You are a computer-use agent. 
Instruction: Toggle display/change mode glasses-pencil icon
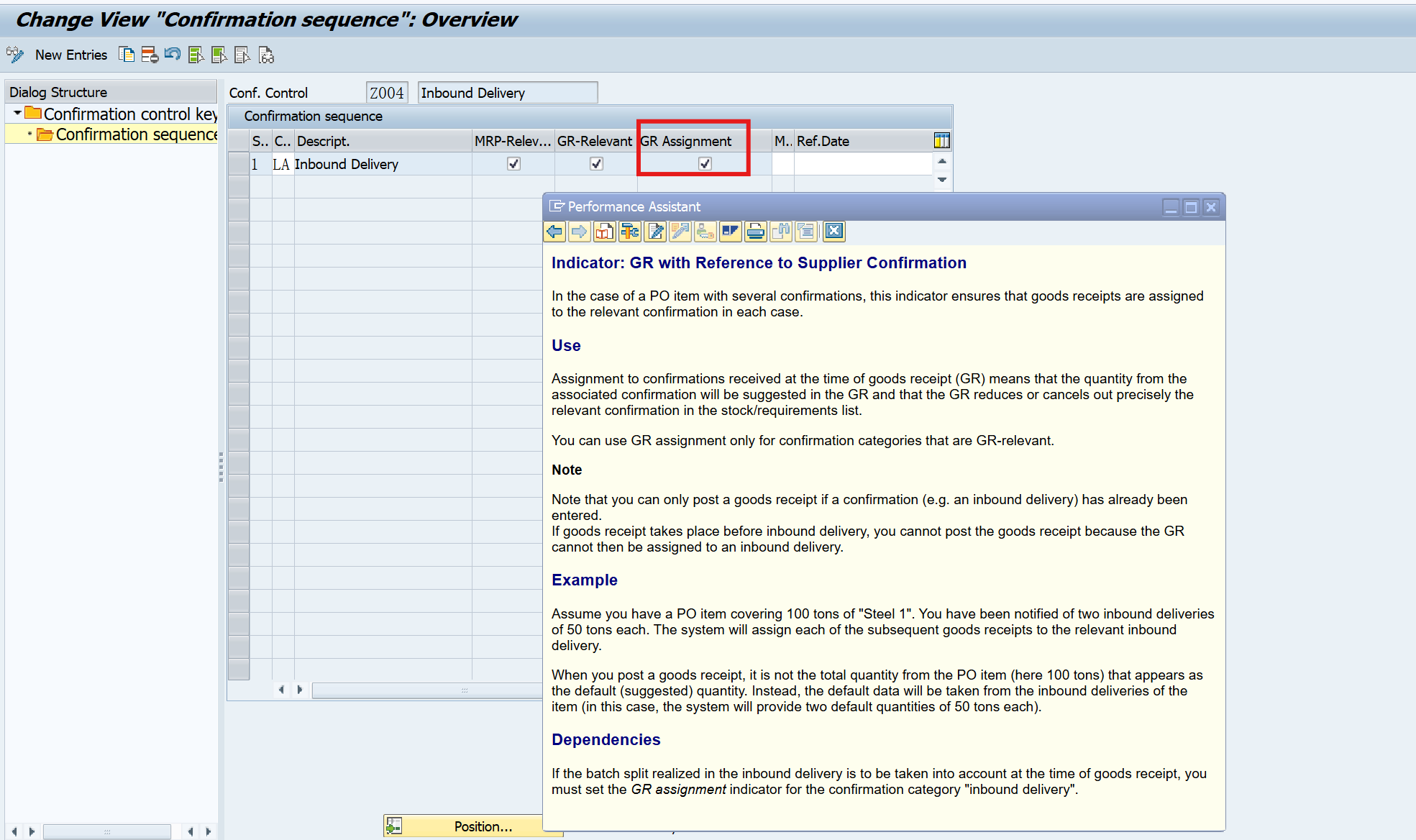click(x=14, y=55)
